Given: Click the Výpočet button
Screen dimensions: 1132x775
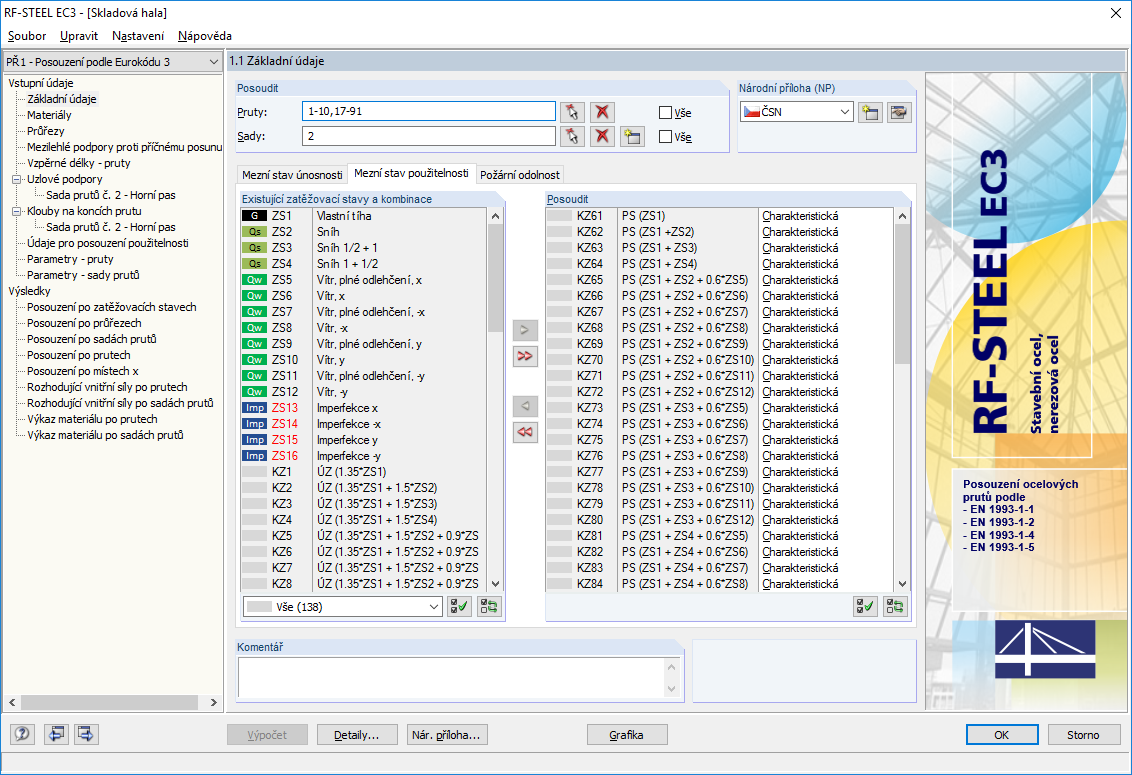Looking at the screenshot, I should pos(267,735).
